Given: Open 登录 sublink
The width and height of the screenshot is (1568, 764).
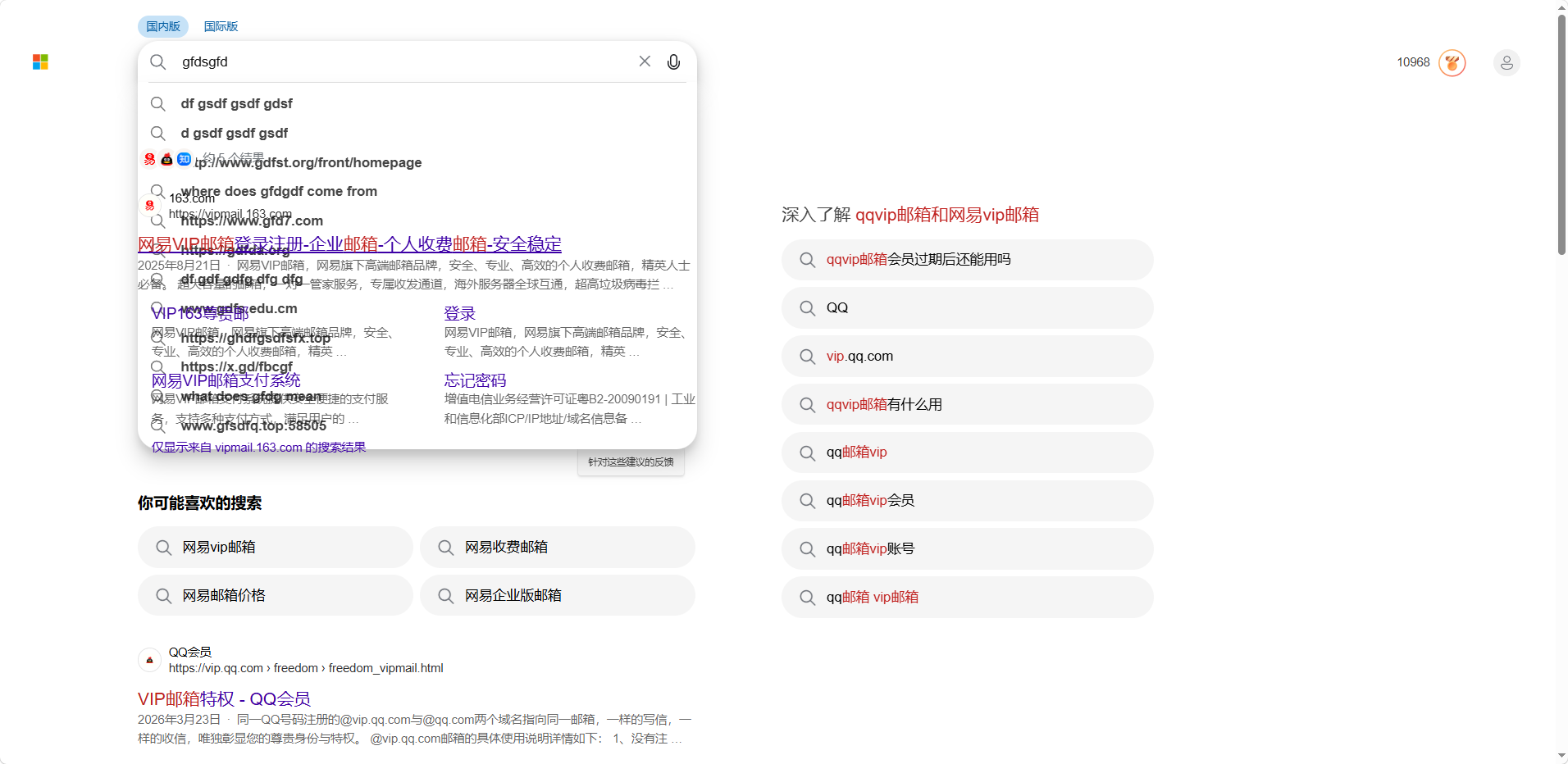Looking at the screenshot, I should 459,313.
